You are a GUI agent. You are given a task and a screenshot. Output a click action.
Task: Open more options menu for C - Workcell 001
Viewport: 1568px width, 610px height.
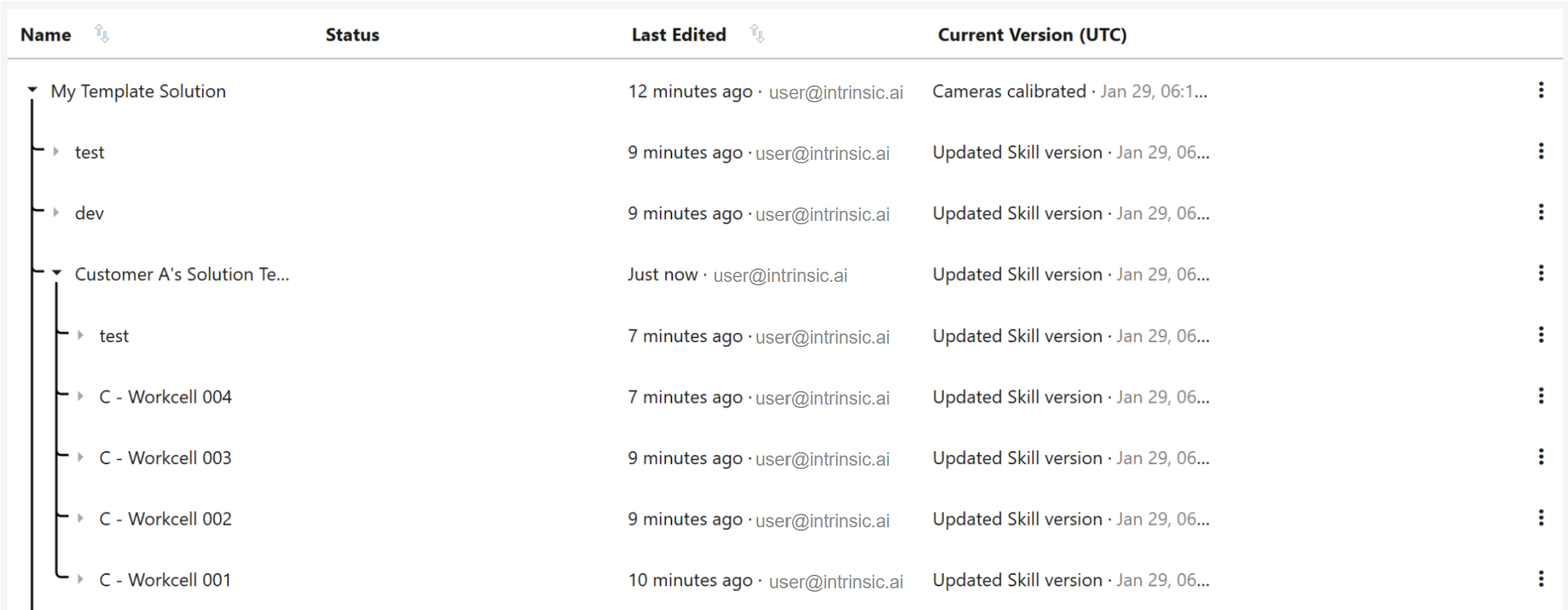1541,579
